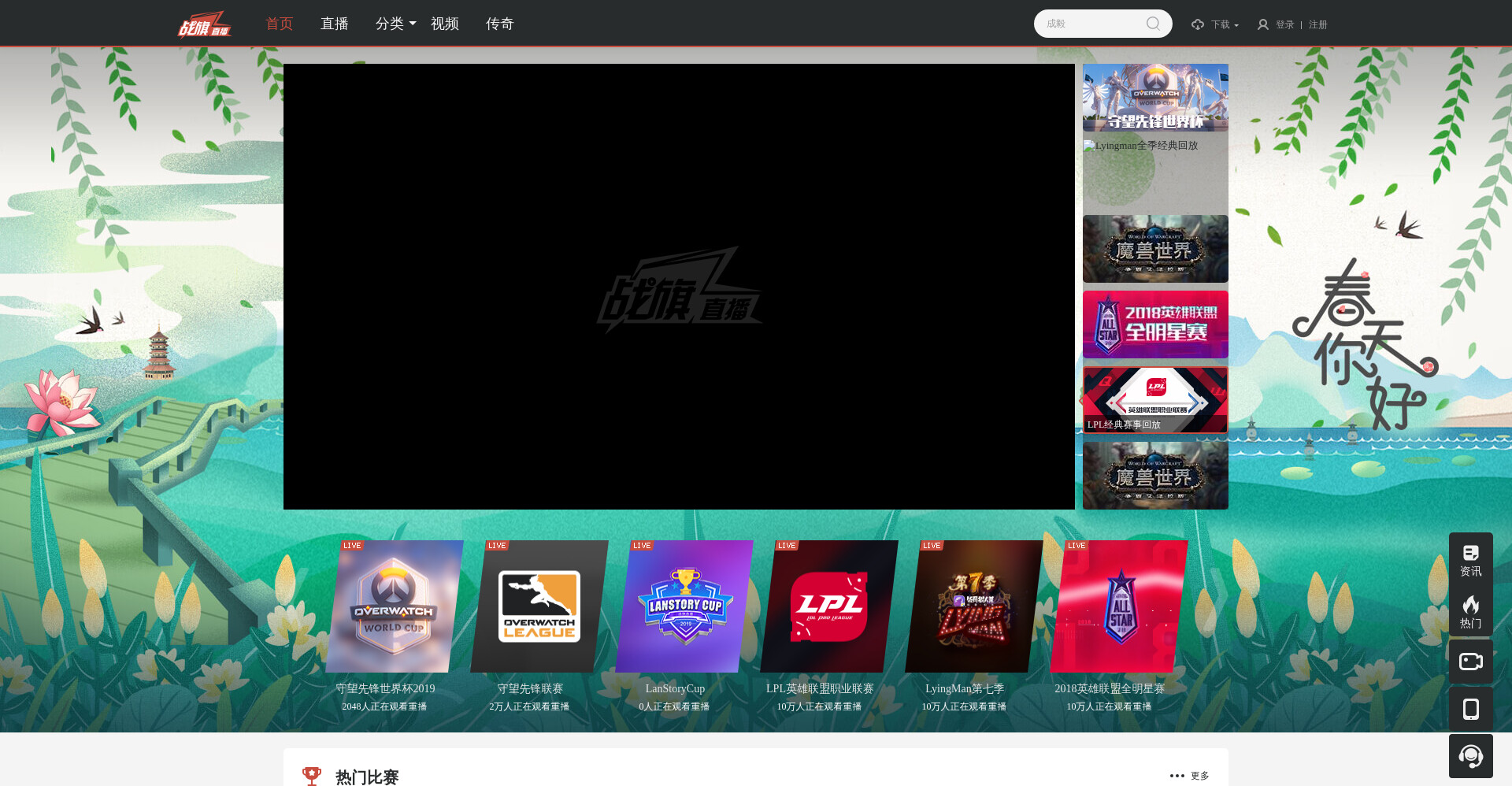Viewport: 1512px width, 786px height.
Task: Click the main video player
Action: click(679, 287)
